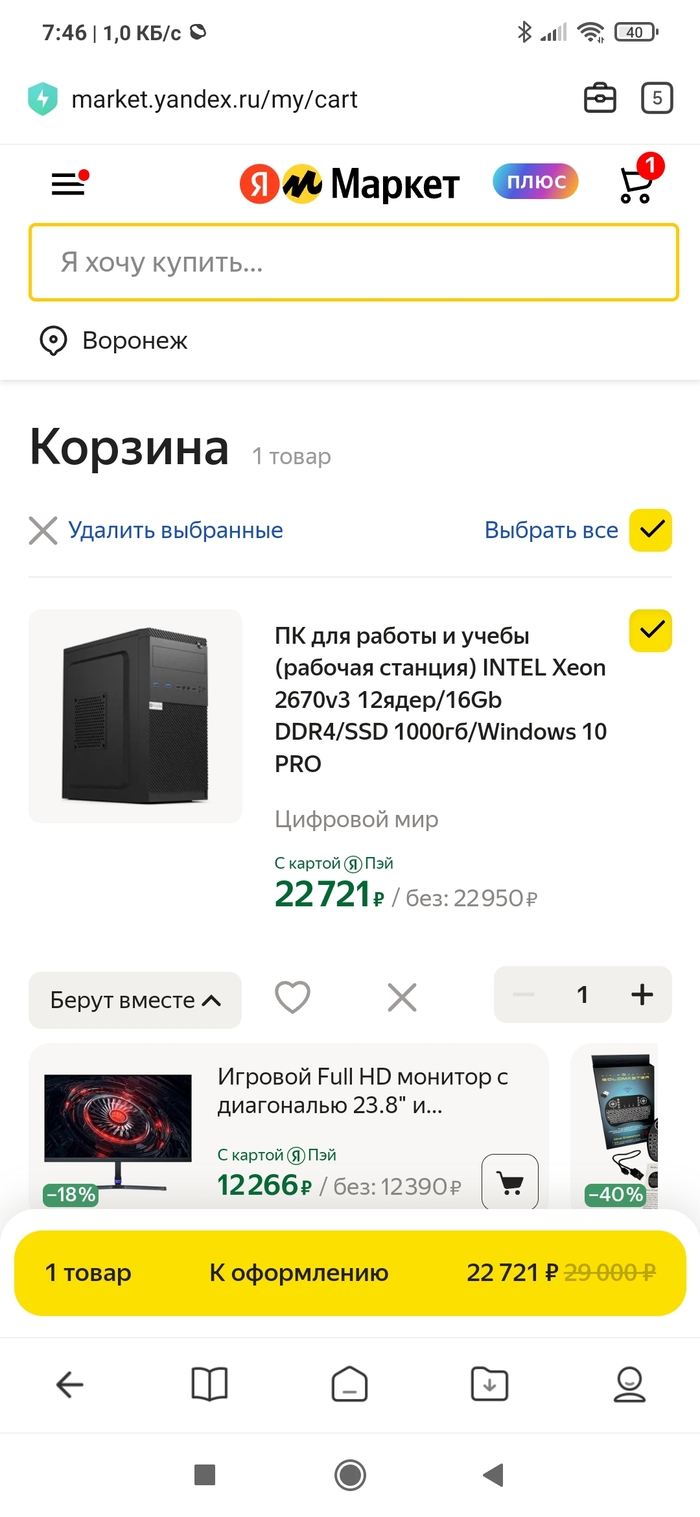Open the Xeon PC product thumbnail

coord(135,716)
